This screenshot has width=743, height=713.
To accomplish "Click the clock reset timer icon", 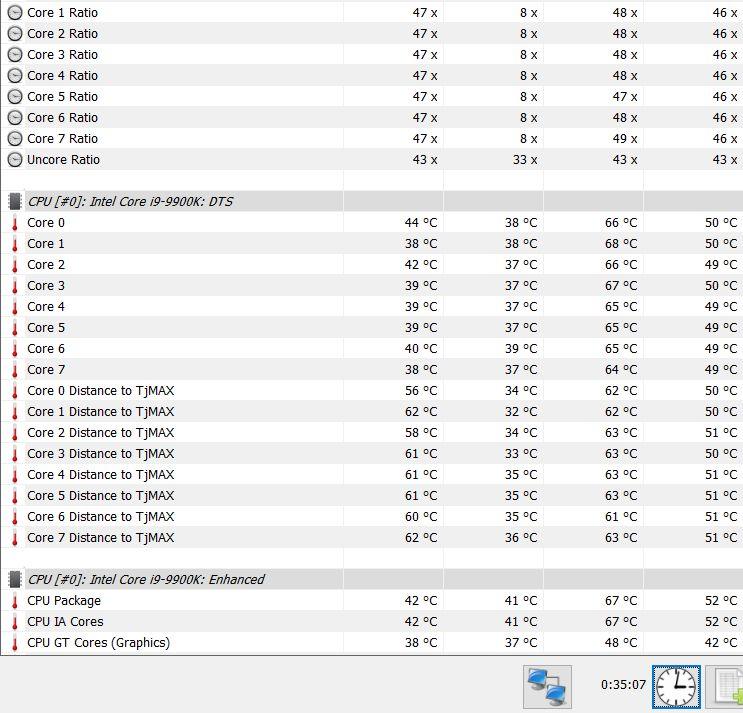I will click(x=676, y=686).
